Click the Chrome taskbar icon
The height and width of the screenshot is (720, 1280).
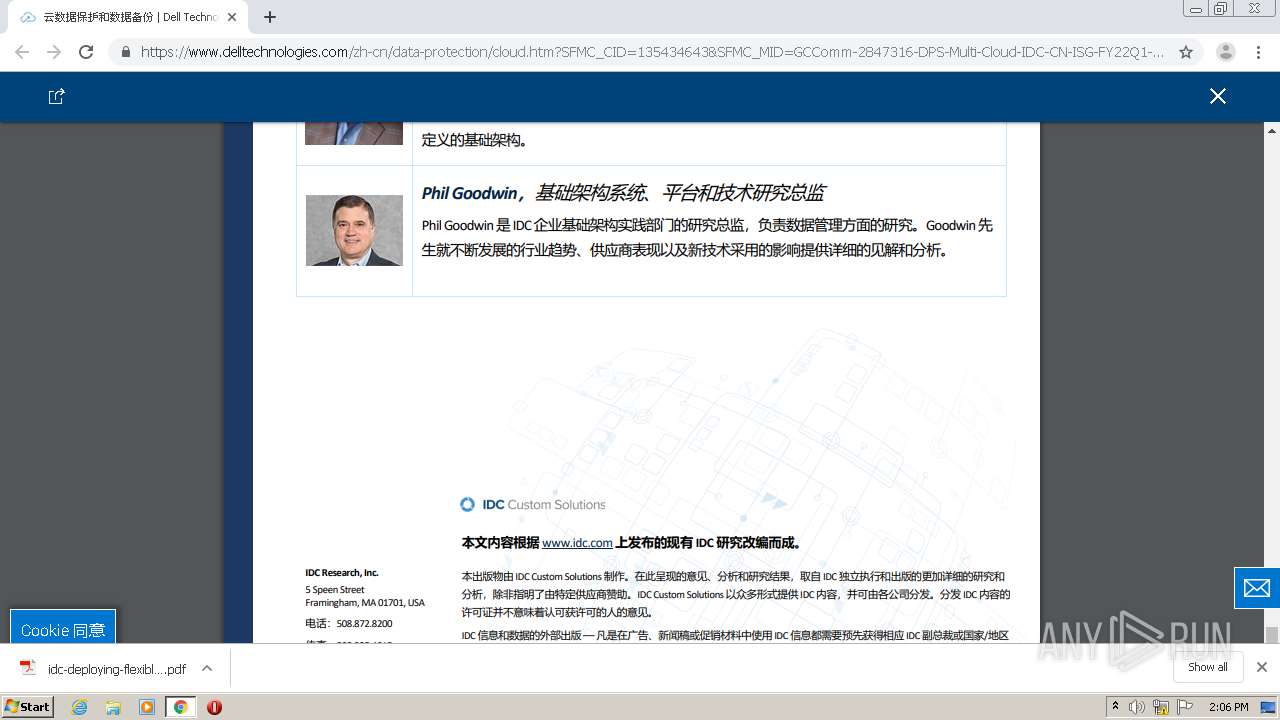(181, 707)
